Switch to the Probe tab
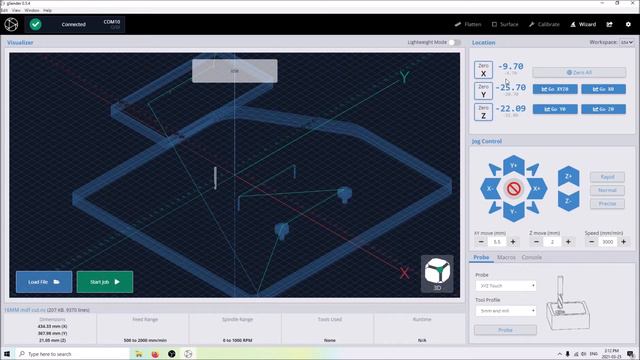Image resolution: width=640 pixels, height=360 pixels. pos(481,257)
